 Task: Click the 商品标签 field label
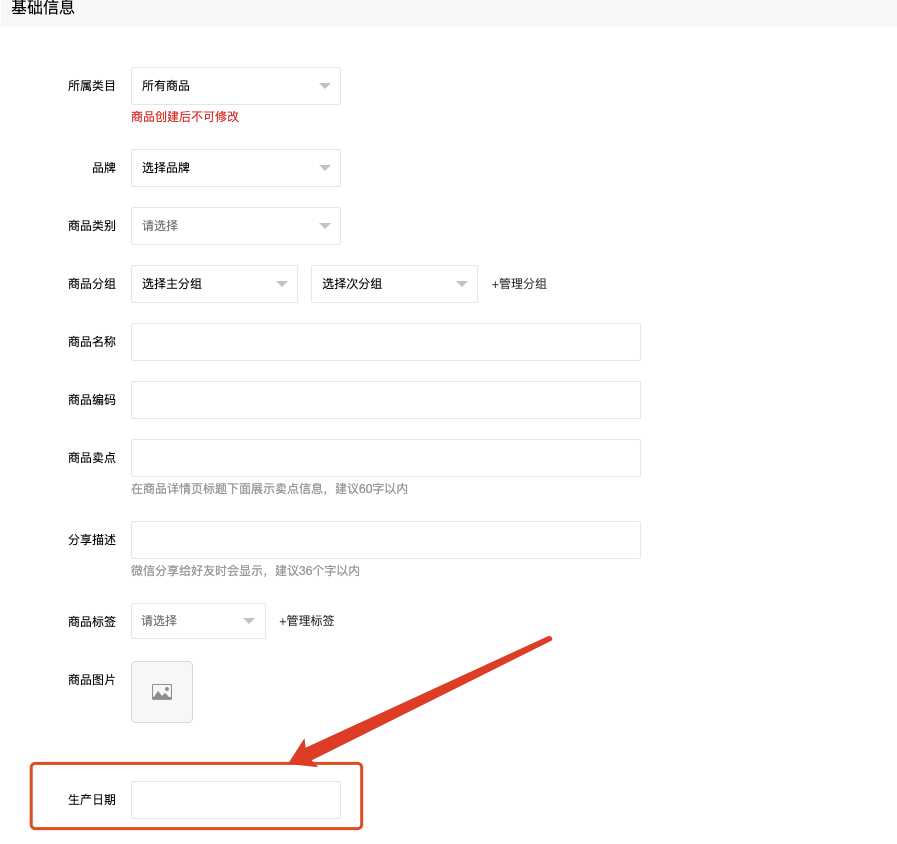92,621
